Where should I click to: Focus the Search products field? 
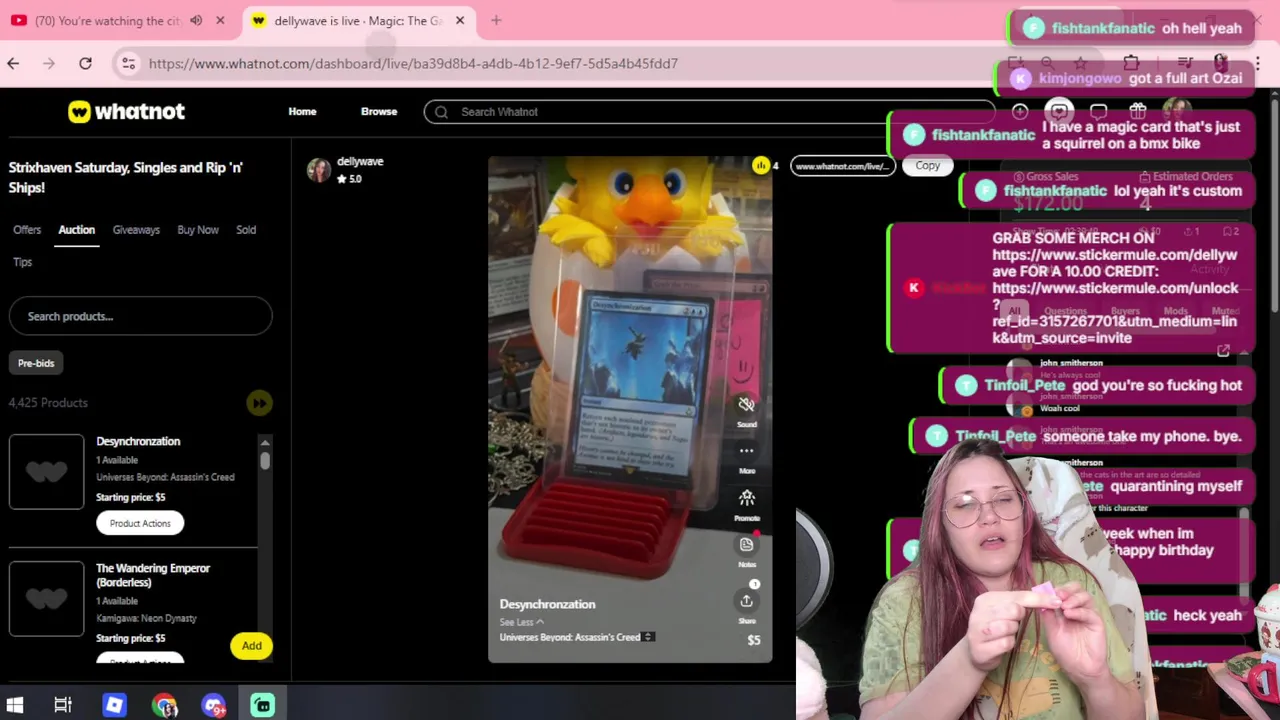pos(140,316)
